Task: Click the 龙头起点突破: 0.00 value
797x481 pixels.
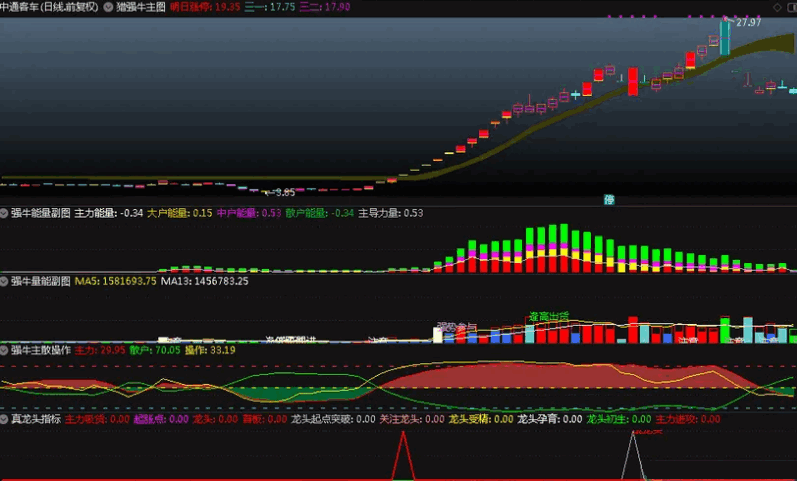Action: [x=333, y=419]
